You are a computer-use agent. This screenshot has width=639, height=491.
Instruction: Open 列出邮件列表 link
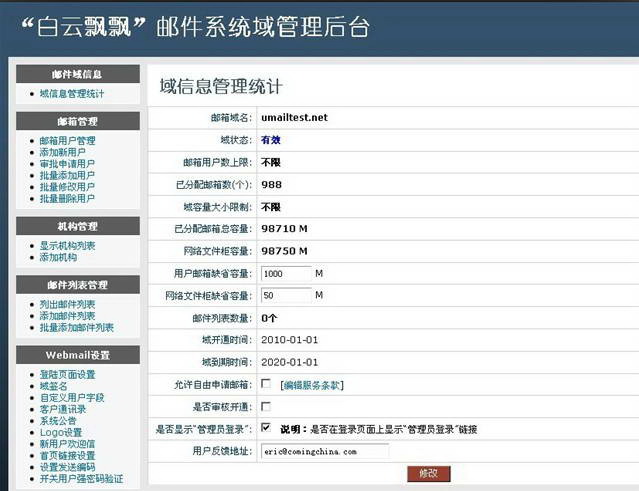[x=67, y=304]
